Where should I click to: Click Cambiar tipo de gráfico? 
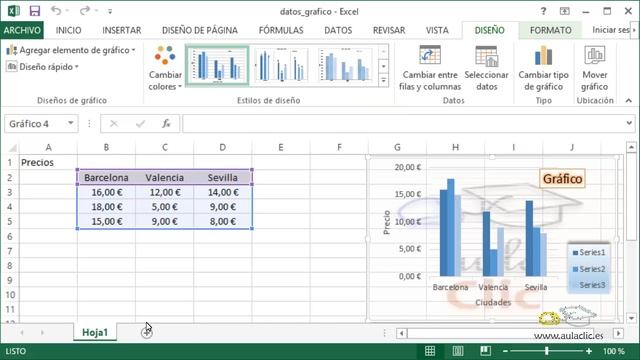coord(543,68)
